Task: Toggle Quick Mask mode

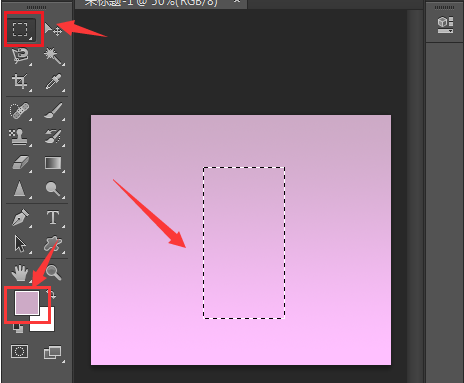Action: pos(20,352)
